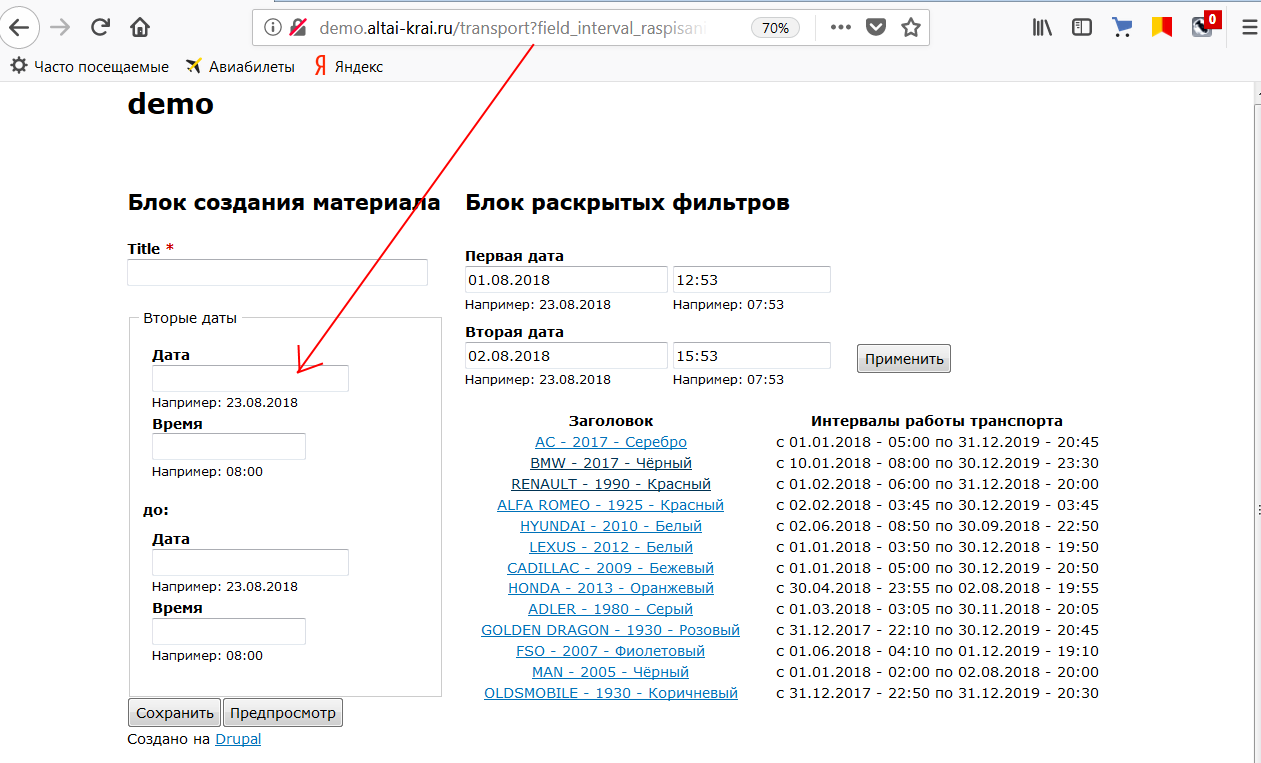Click Интервалы работы транспорта column header
Viewport: 1261px width, 763px height.
point(937,421)
